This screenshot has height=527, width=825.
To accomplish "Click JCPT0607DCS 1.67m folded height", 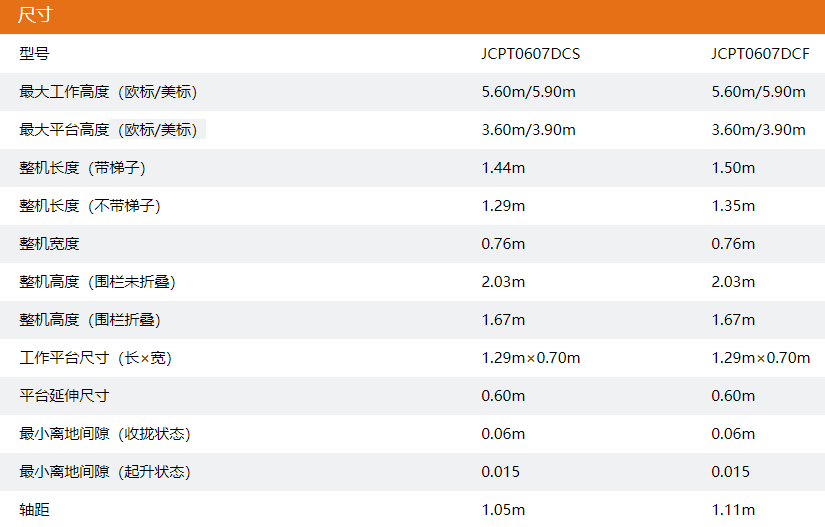I will click(x=503, y=320).
